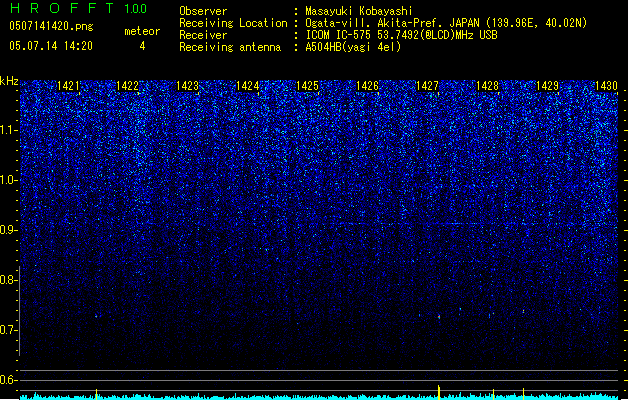Select the meteor count value 4
This screenshot has width=629, height=400.
(x=142, y=46)
